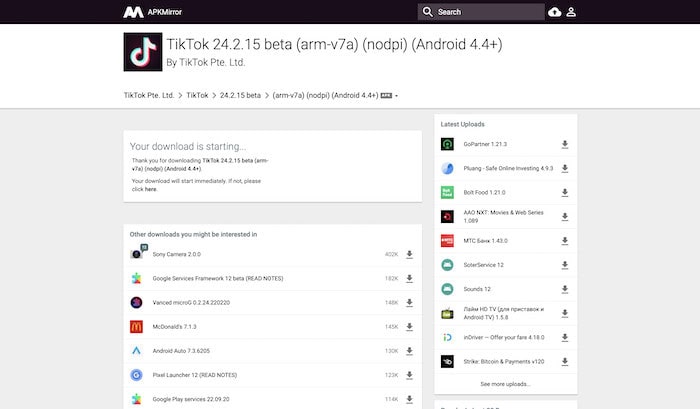Click the inDriver app icon
700x409 pixels.
pos(447,337)
